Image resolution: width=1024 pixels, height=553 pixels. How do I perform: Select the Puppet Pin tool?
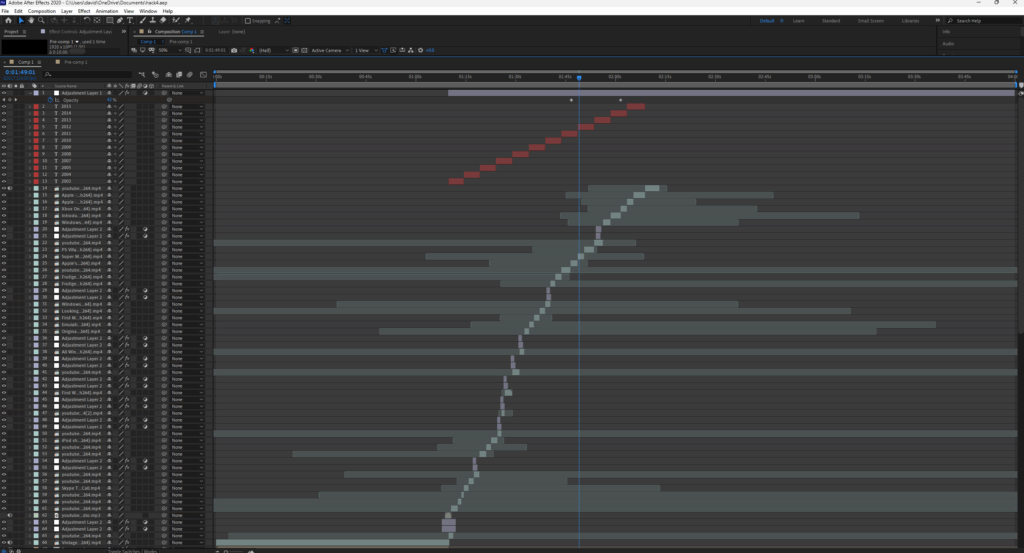(x=187, y=21)
